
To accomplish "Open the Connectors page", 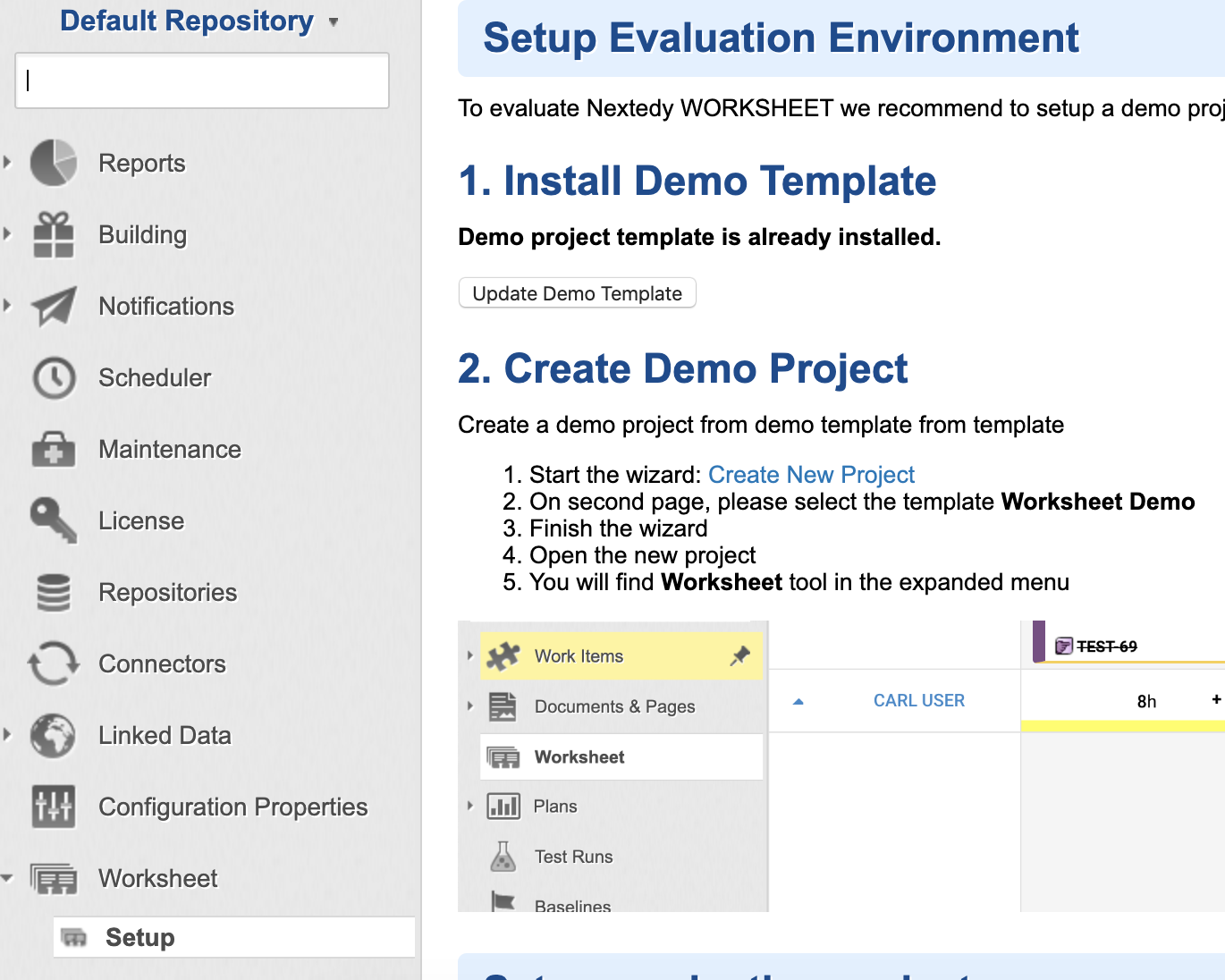I will click(162, 663).
